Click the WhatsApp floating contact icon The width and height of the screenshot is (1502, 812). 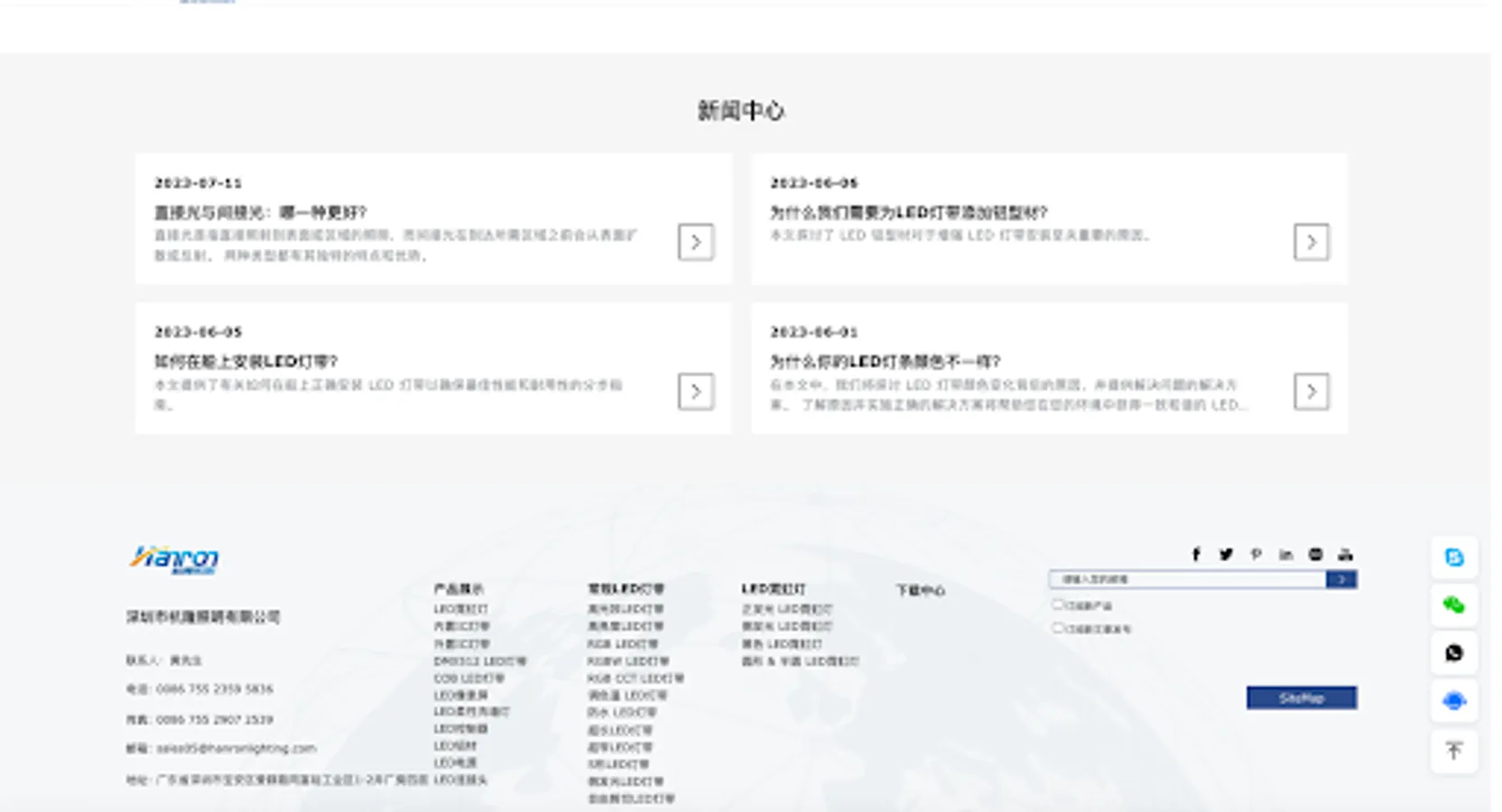(1454, 653)
